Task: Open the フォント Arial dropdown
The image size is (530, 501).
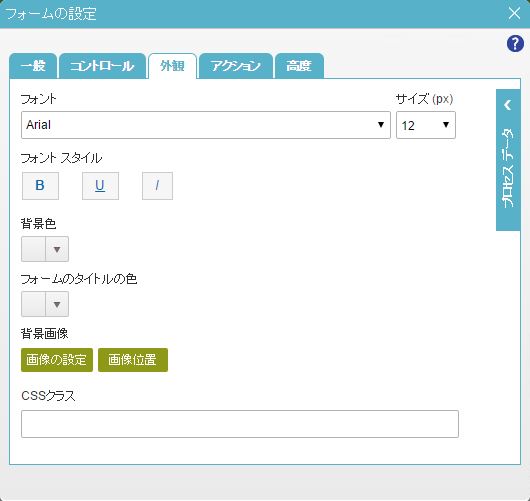Action: (206, 125)
